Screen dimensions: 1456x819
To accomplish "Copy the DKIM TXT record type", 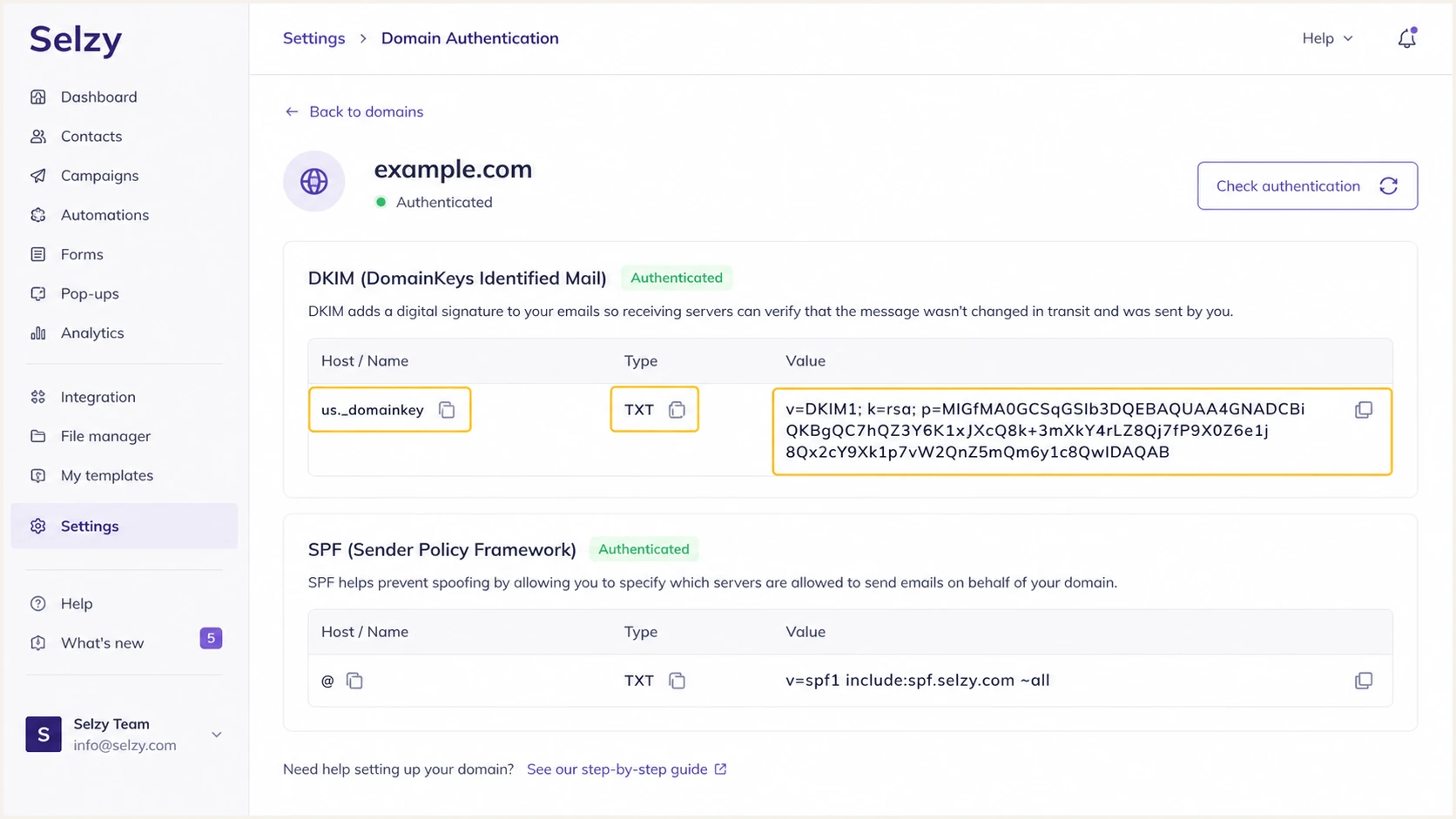I will point(677,410).
